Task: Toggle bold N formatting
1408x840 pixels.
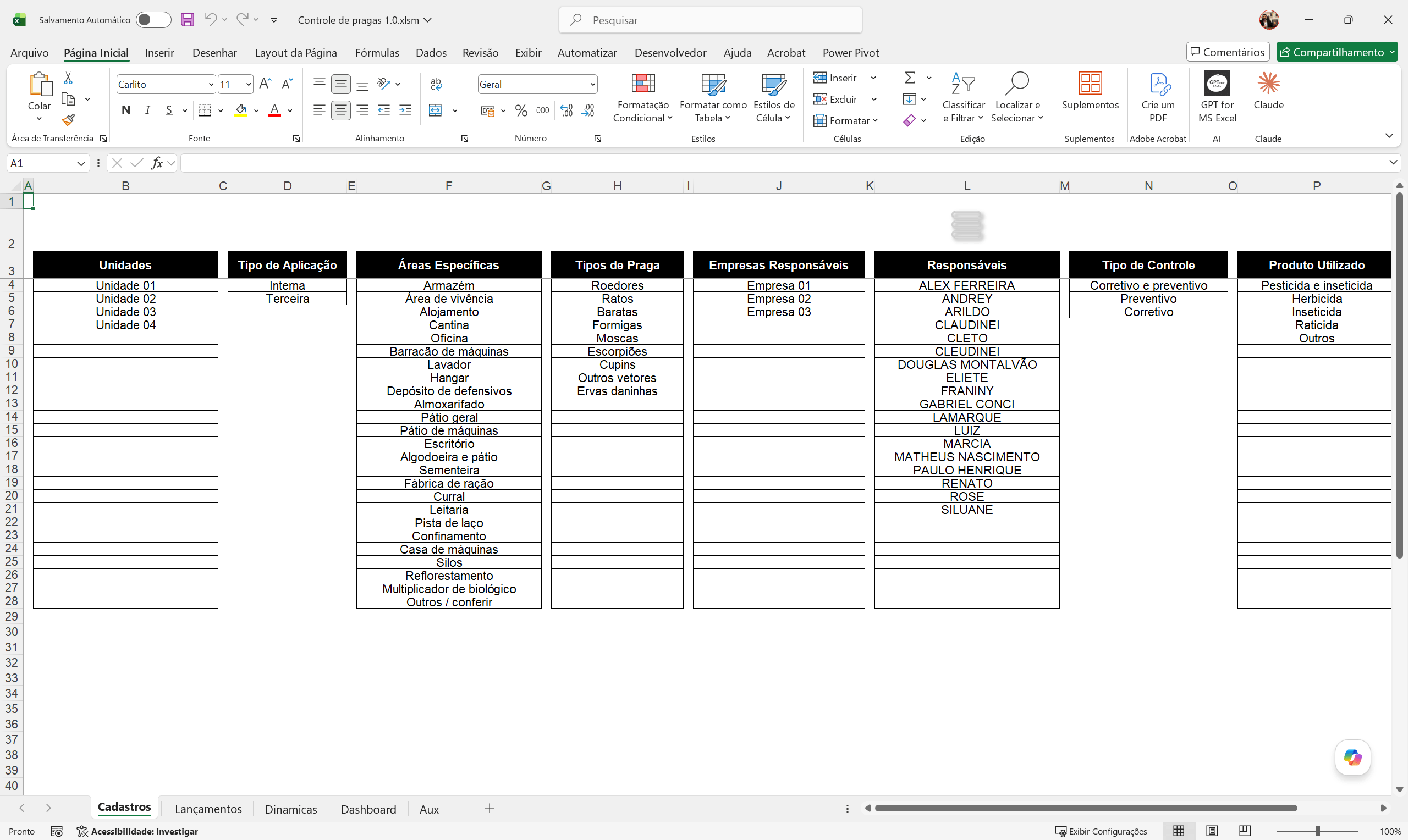Action: (x=126, y=110)
